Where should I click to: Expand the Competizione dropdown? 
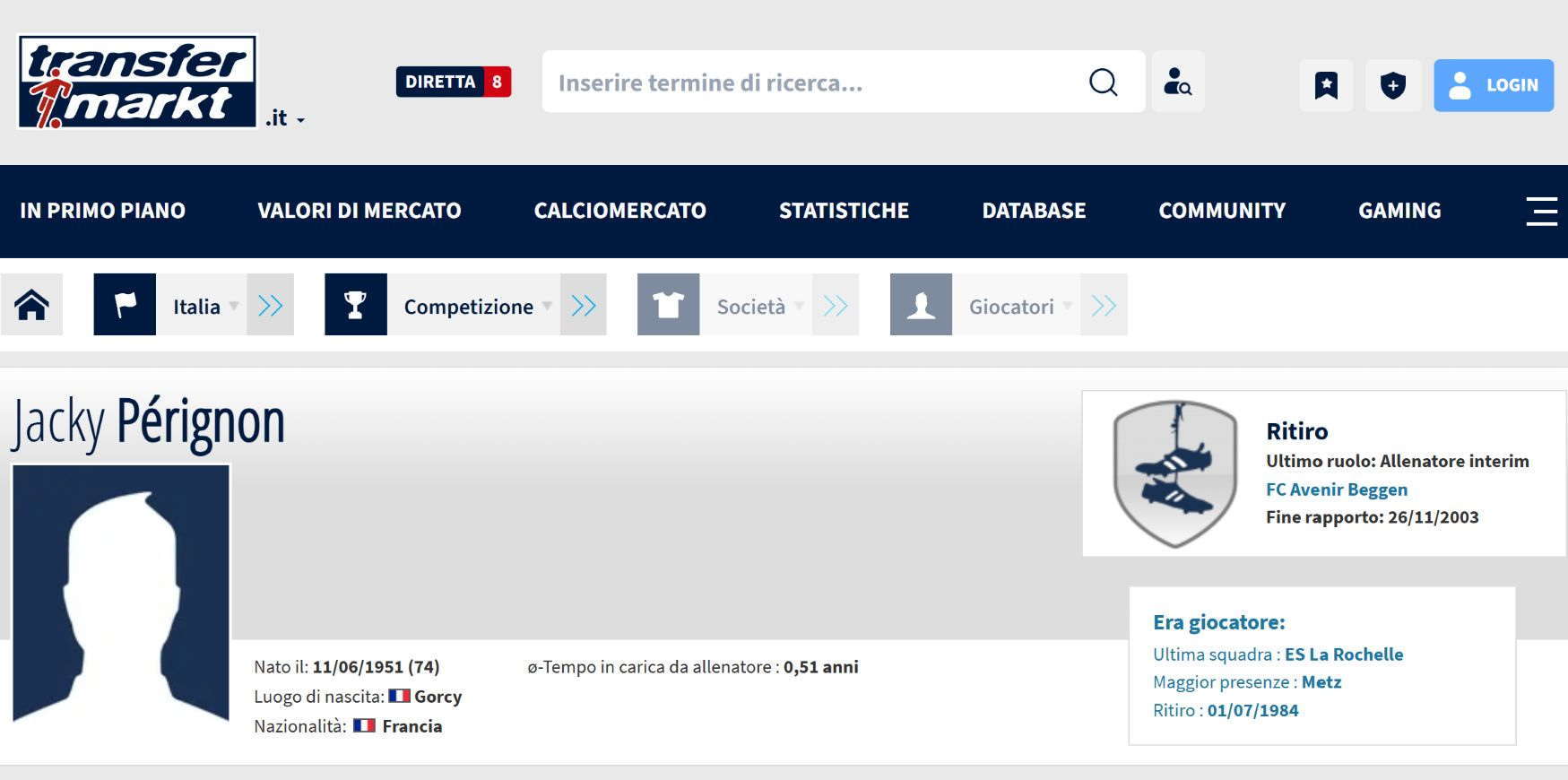point(476,307)
